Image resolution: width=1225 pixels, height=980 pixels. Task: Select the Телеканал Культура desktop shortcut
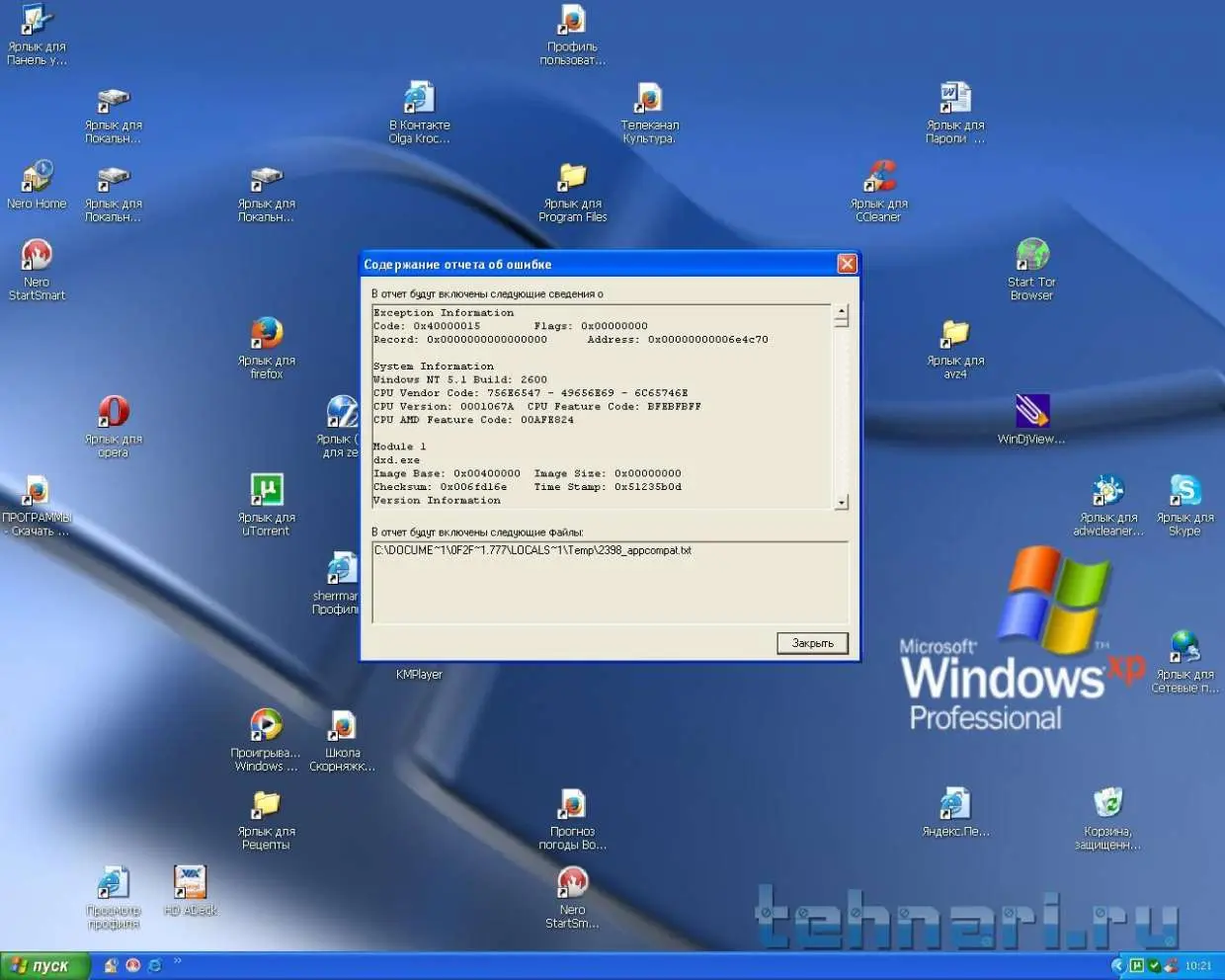pos(649,112)
